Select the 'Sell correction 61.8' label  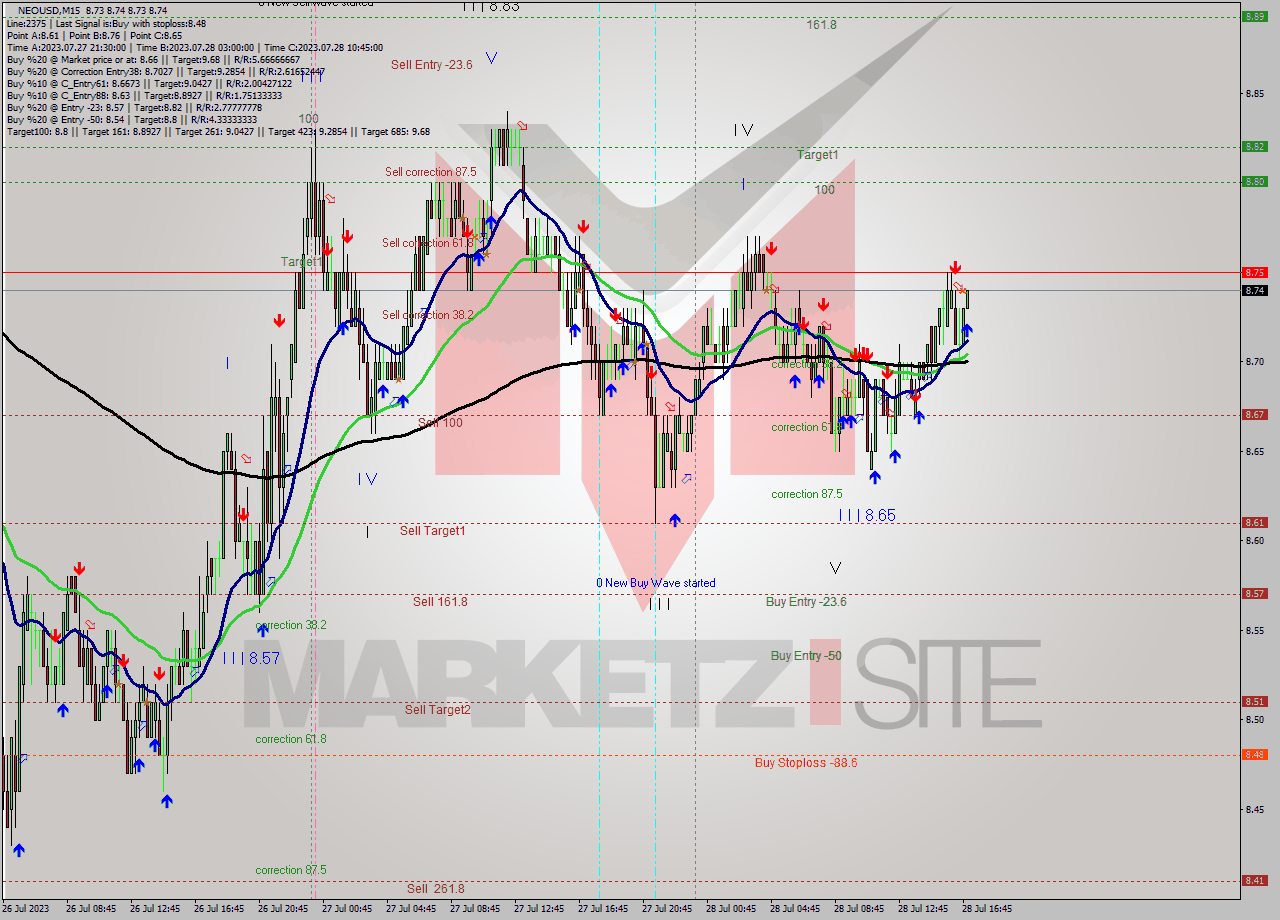427,243
